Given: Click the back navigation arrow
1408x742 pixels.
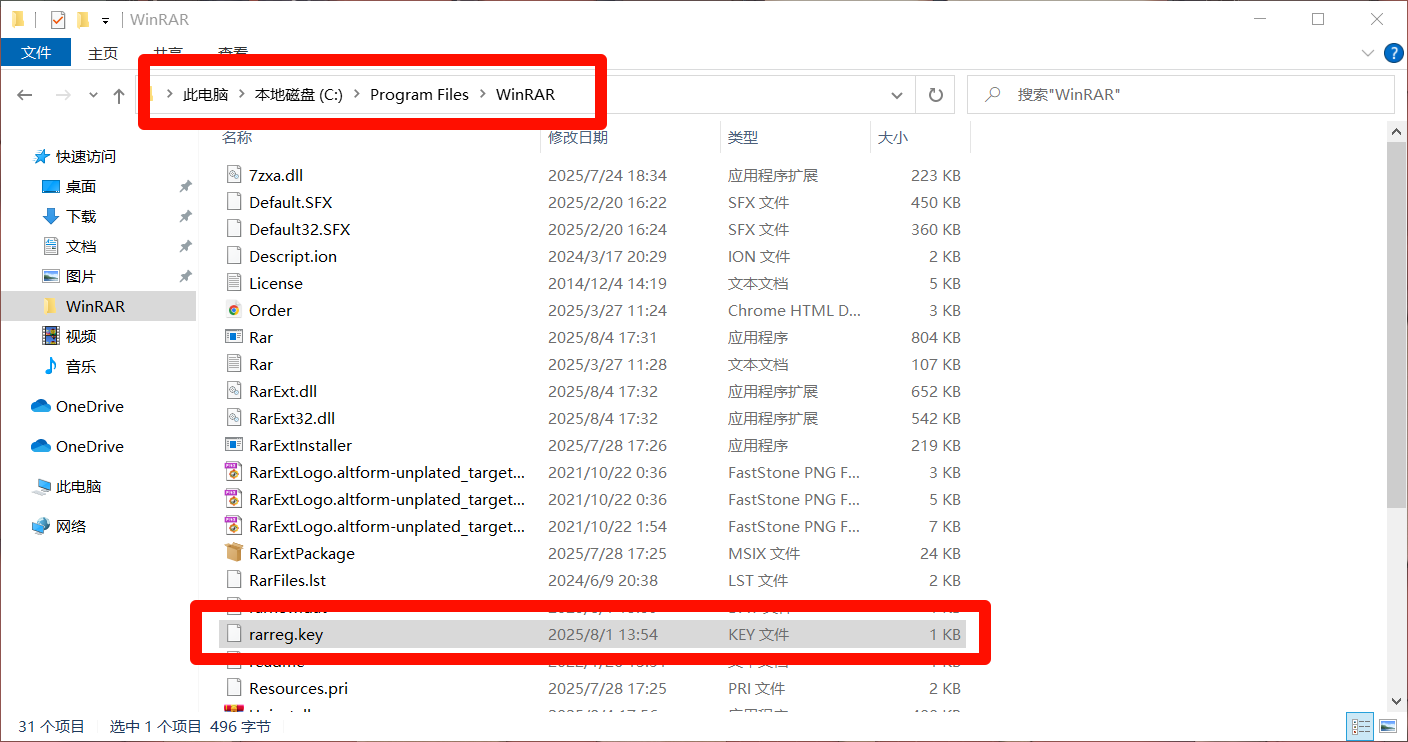Looking at the screenshot, I should click(25, 95).
